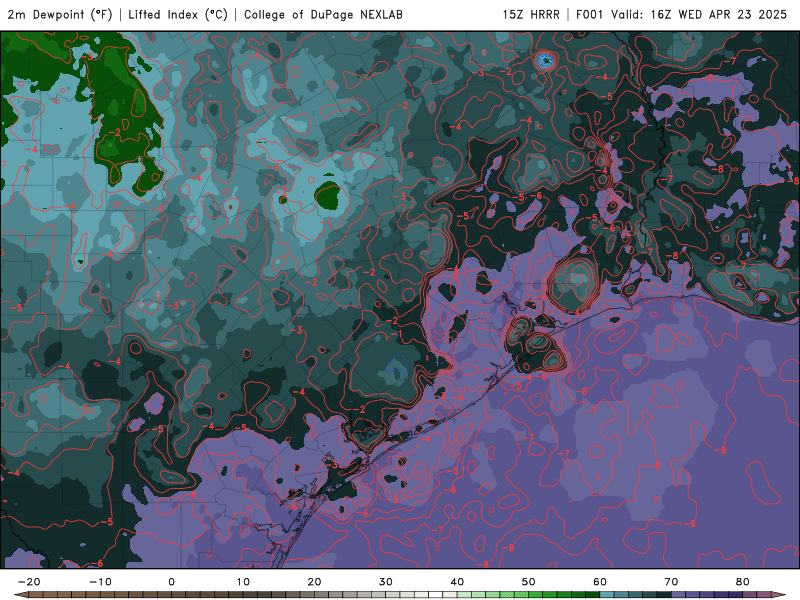
Task: Click the 80 label on the color scale
Action: click(x=743, y=582)
